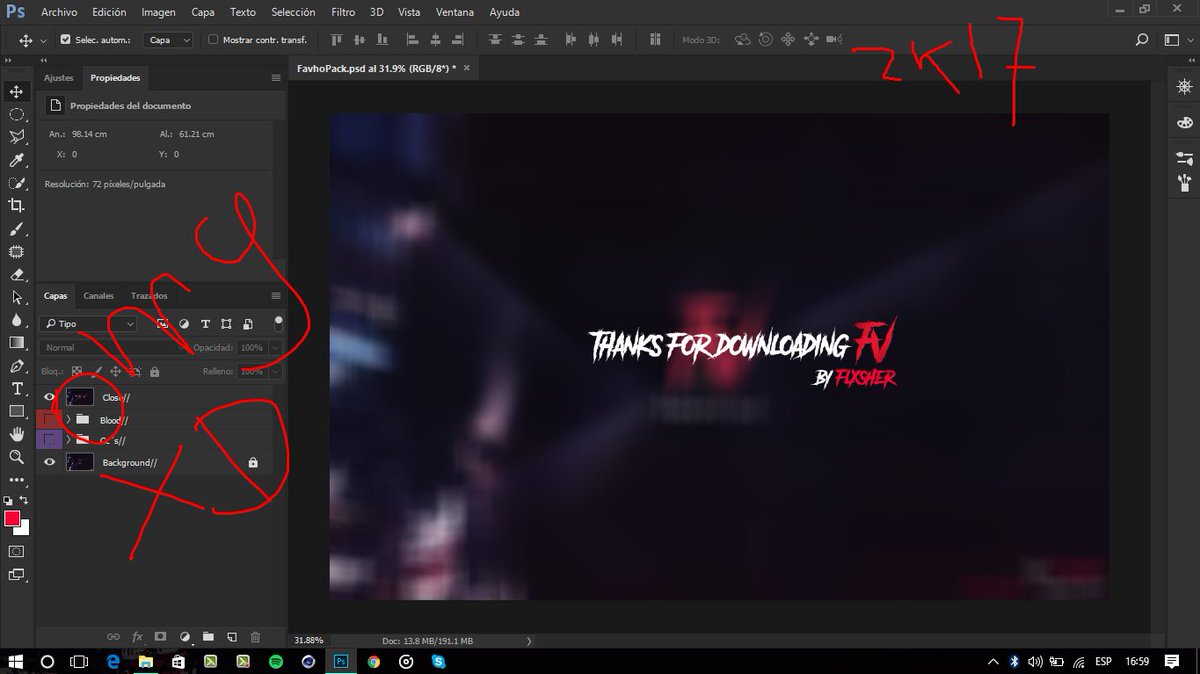Image resolution: width=1200 pixels, height=674 pixels.
Task: Select the Brush tool
Action: 17,229
